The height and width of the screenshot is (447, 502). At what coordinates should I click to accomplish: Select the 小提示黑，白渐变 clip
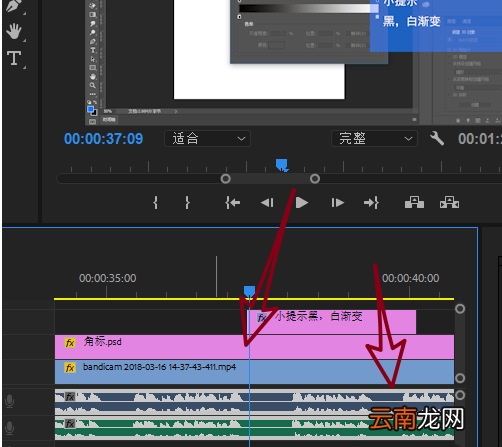(x=331, y=322)
